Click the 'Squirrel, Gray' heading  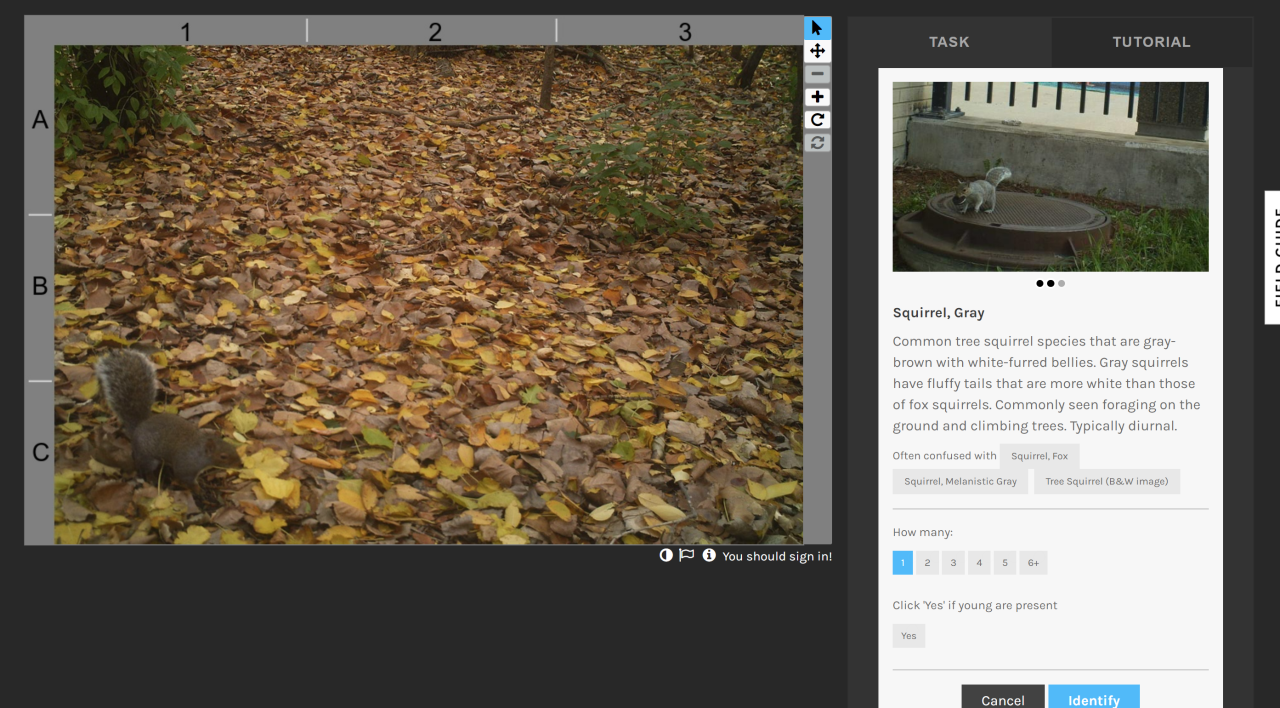tap(939, 313)
